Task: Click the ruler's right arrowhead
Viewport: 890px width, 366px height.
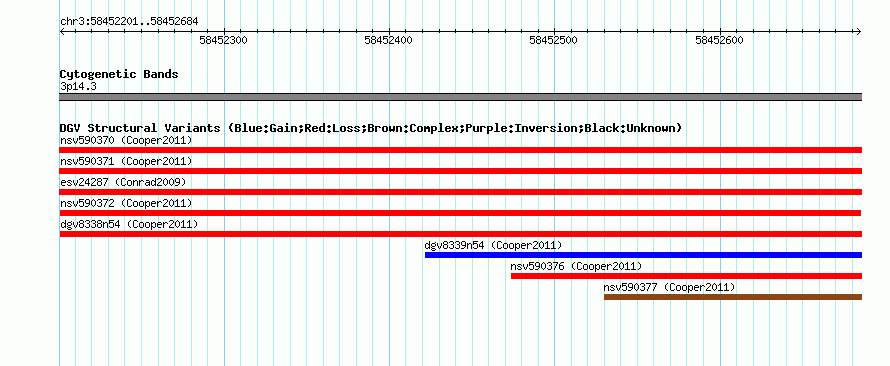Action: tap(858, 31)
